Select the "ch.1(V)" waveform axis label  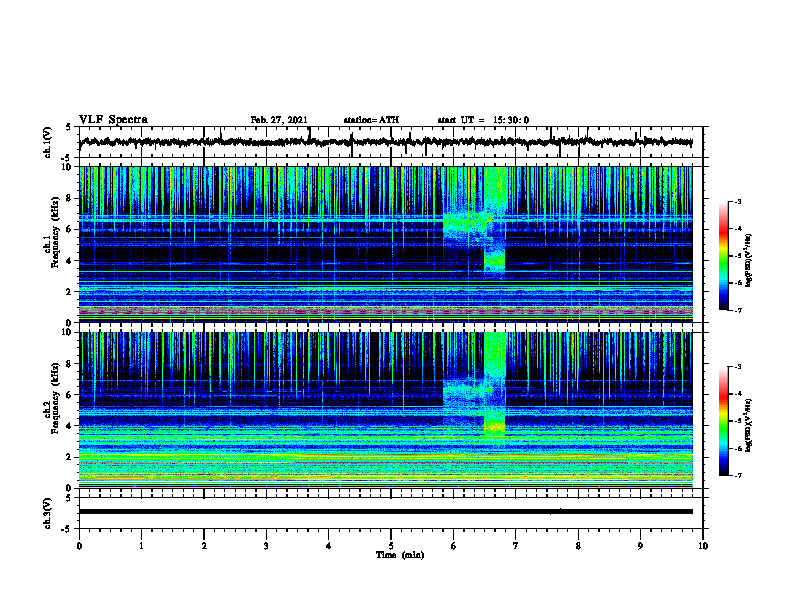click(x=48, y=142)
